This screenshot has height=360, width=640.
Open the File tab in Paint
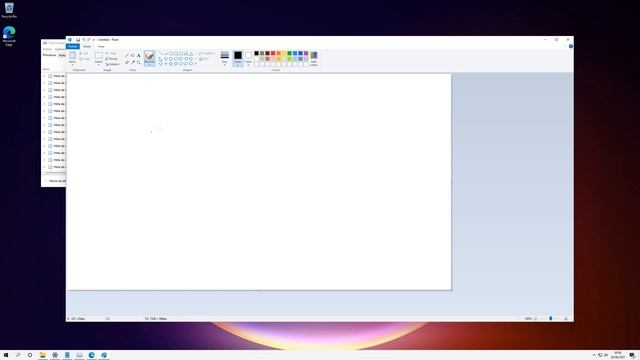pyautogui.click(x=73, y=47)
